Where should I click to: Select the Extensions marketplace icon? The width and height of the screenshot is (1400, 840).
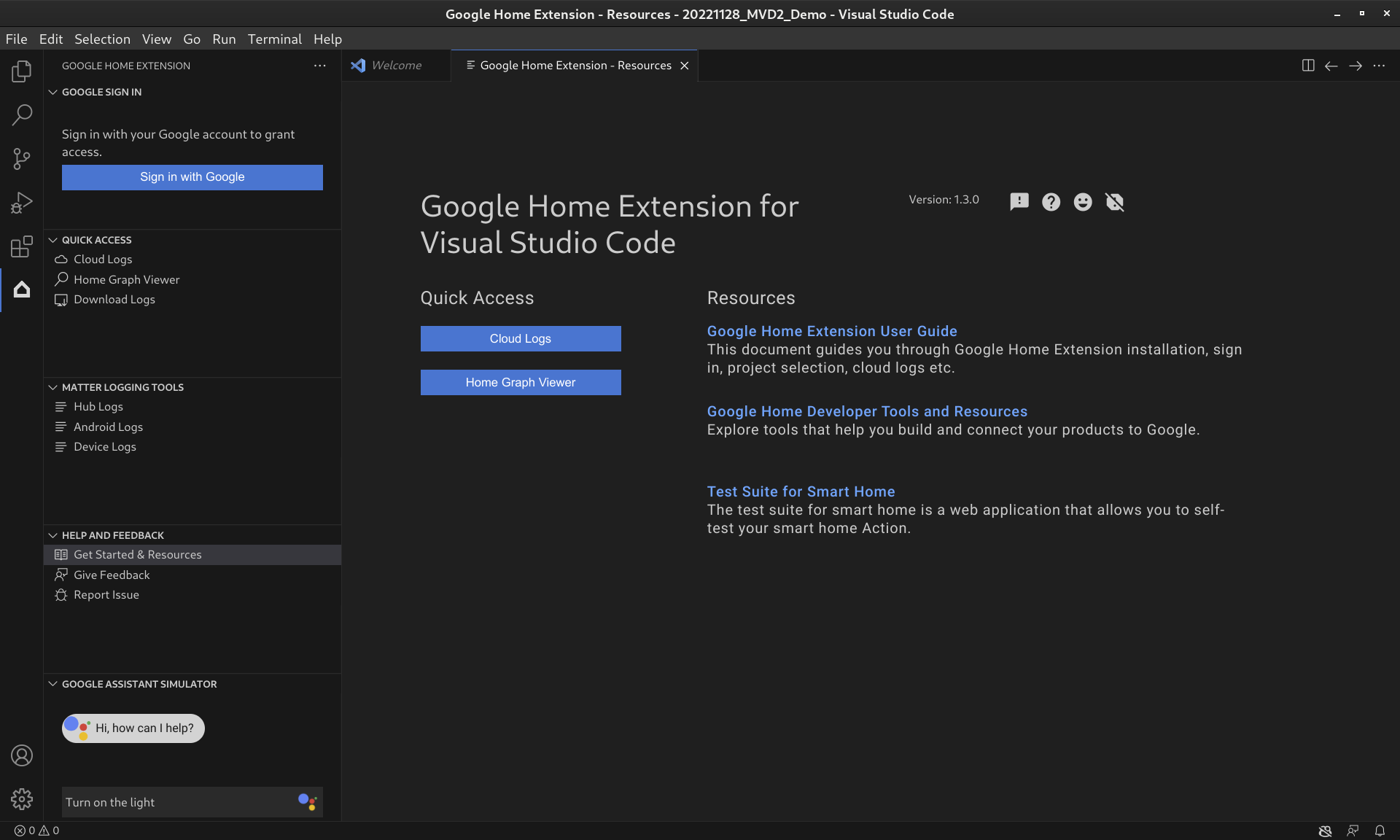tap(22, 246)
